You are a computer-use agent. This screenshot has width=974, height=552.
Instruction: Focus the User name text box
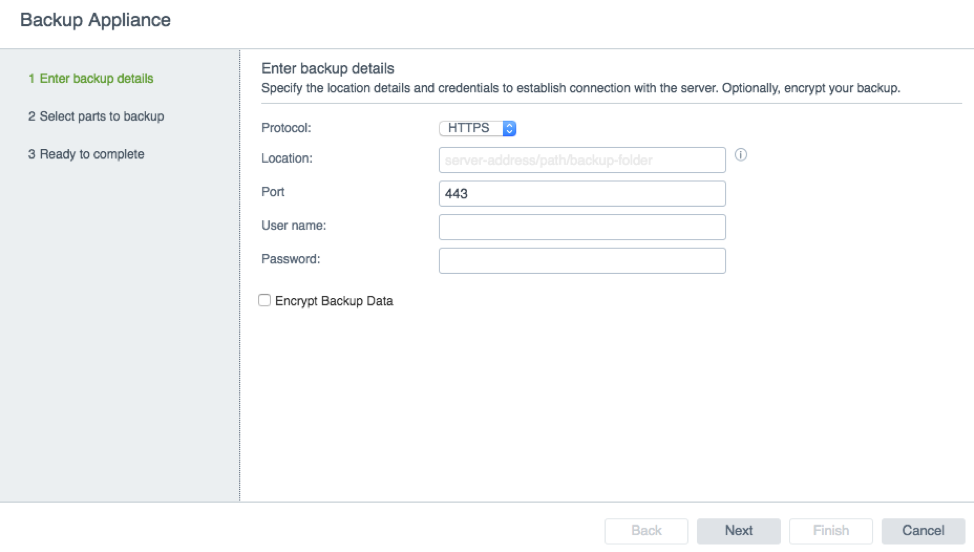coord(582,227)
